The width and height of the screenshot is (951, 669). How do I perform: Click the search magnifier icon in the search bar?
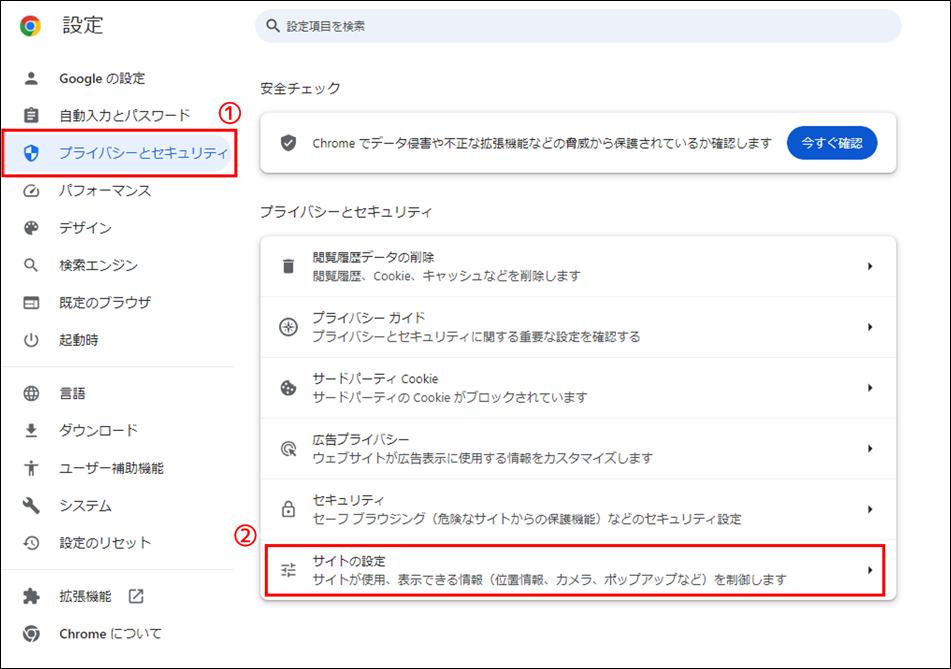coord(273,26)
